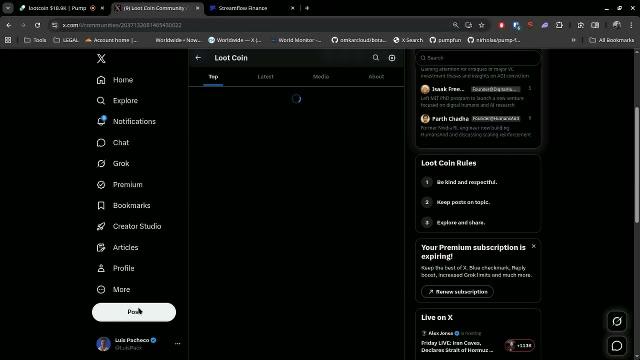The width and height of the screenshot is (640, 360).
Task: Open options dots for Isaak Free...
Action: [x=530, y=89]
